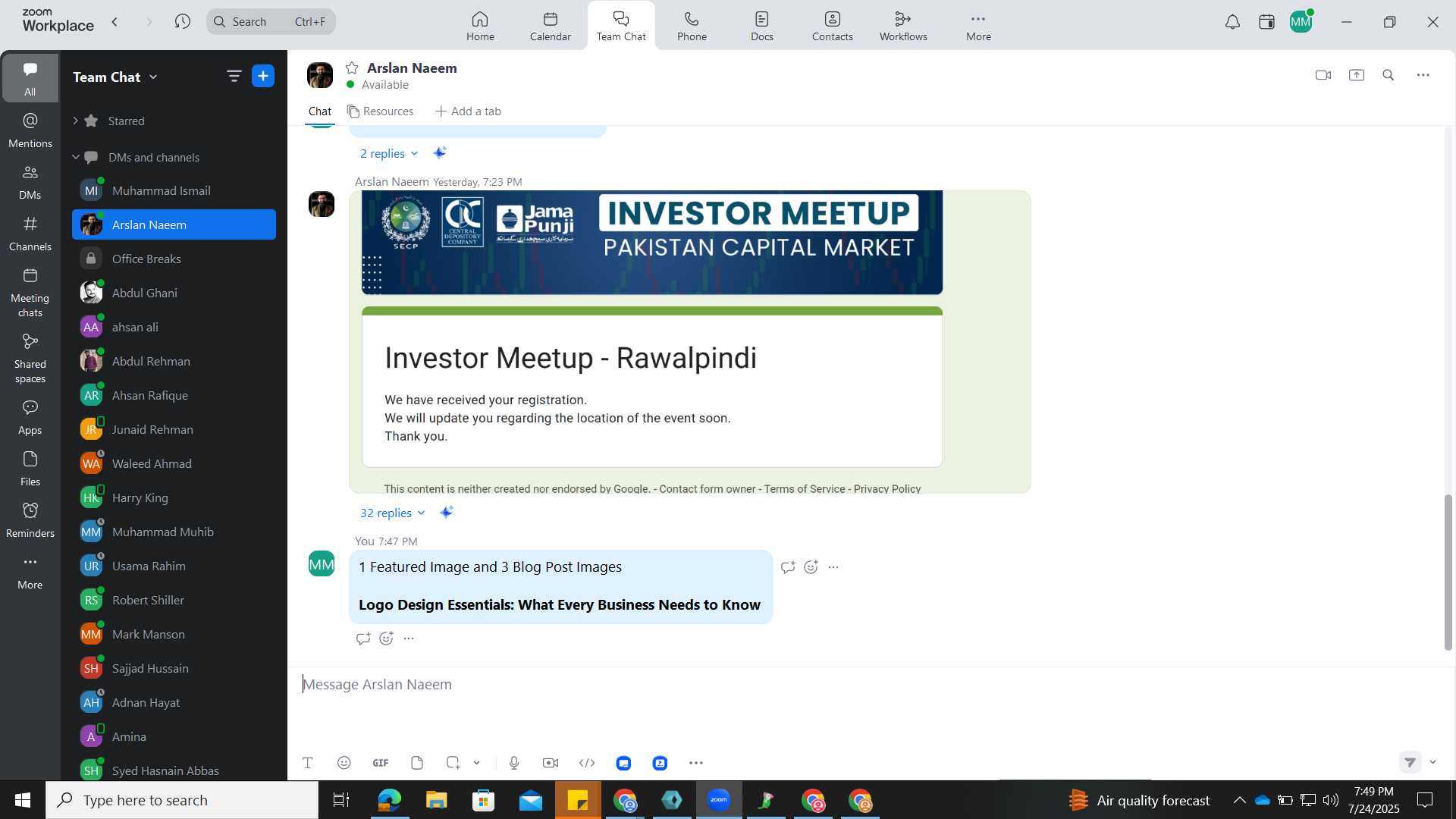Star the Arslan Naeem conversation
The height and width of the screenshot is (819, 1456).
click(x=352, y=68)
